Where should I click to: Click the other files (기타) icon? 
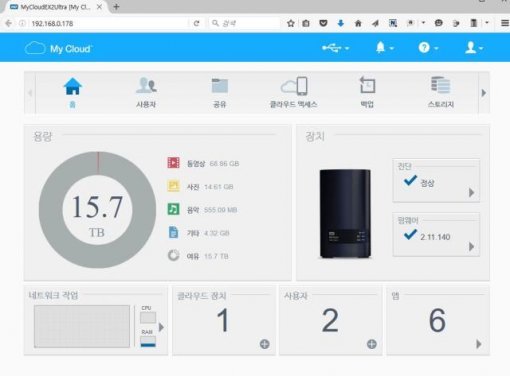173,232
